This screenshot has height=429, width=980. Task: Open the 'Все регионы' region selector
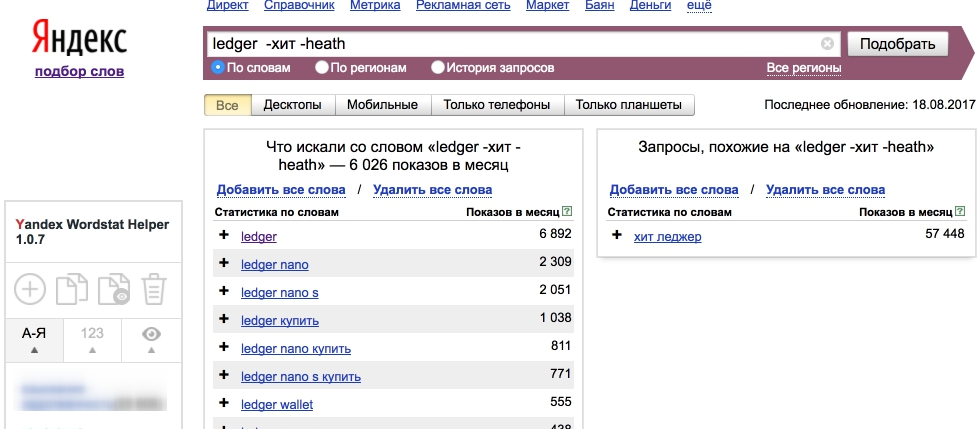tap(803, 68)
